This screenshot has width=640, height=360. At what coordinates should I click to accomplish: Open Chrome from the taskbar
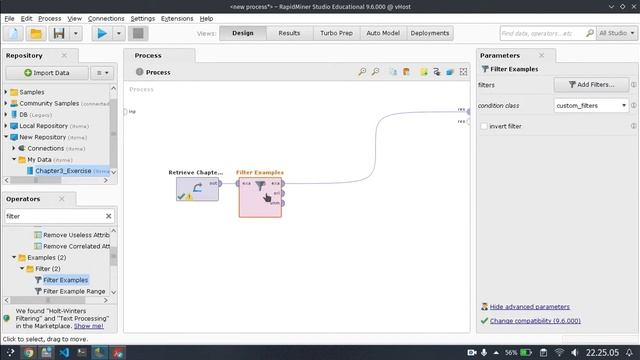click(28, 352)
